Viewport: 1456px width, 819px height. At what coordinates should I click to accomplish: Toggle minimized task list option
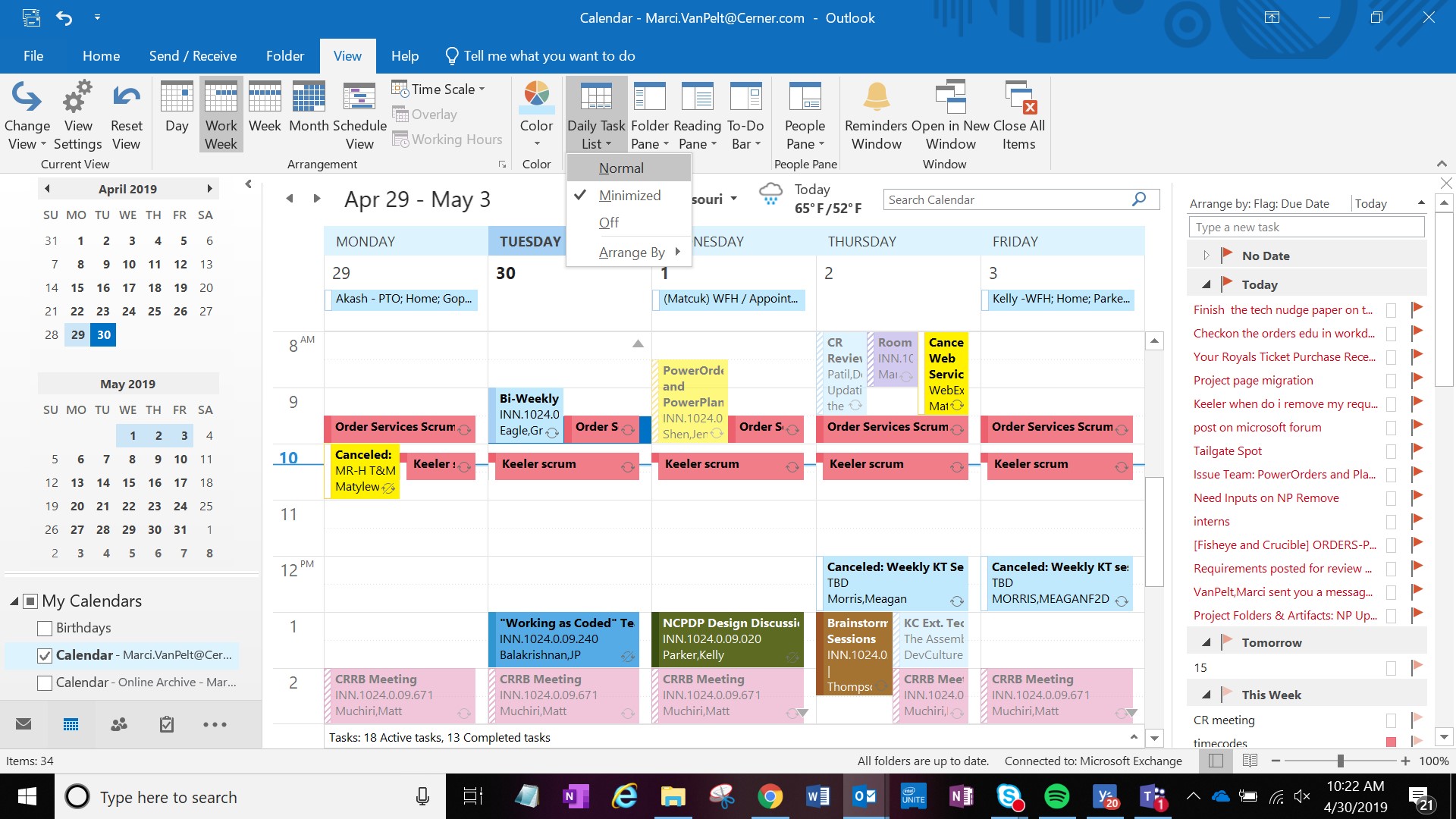tap(630, 195)
